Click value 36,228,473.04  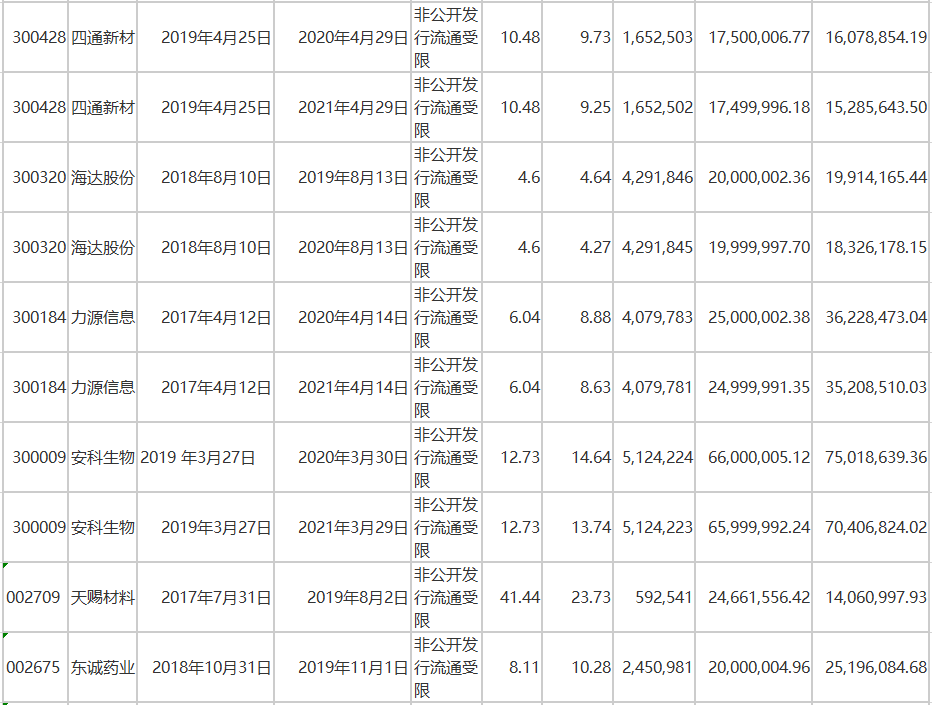pyautogui.click(x=871, y=317)
